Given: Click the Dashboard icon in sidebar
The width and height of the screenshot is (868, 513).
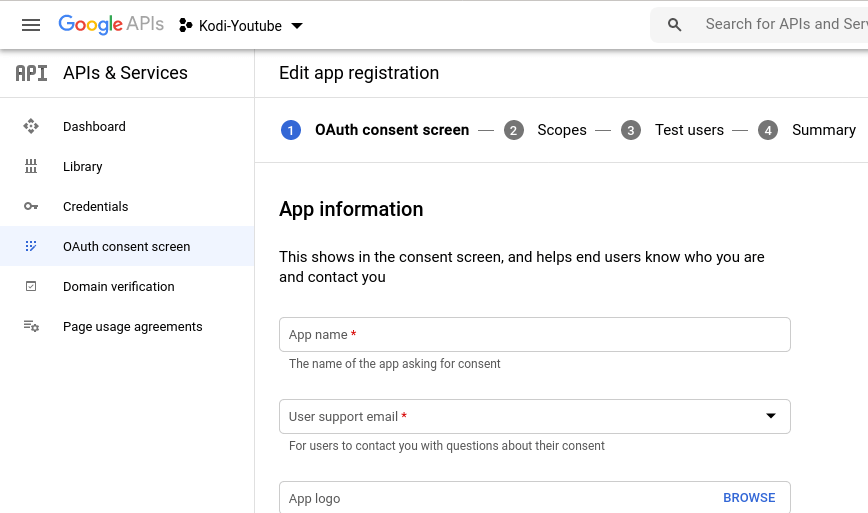Looking at the screenshot, I should (31, 127).
